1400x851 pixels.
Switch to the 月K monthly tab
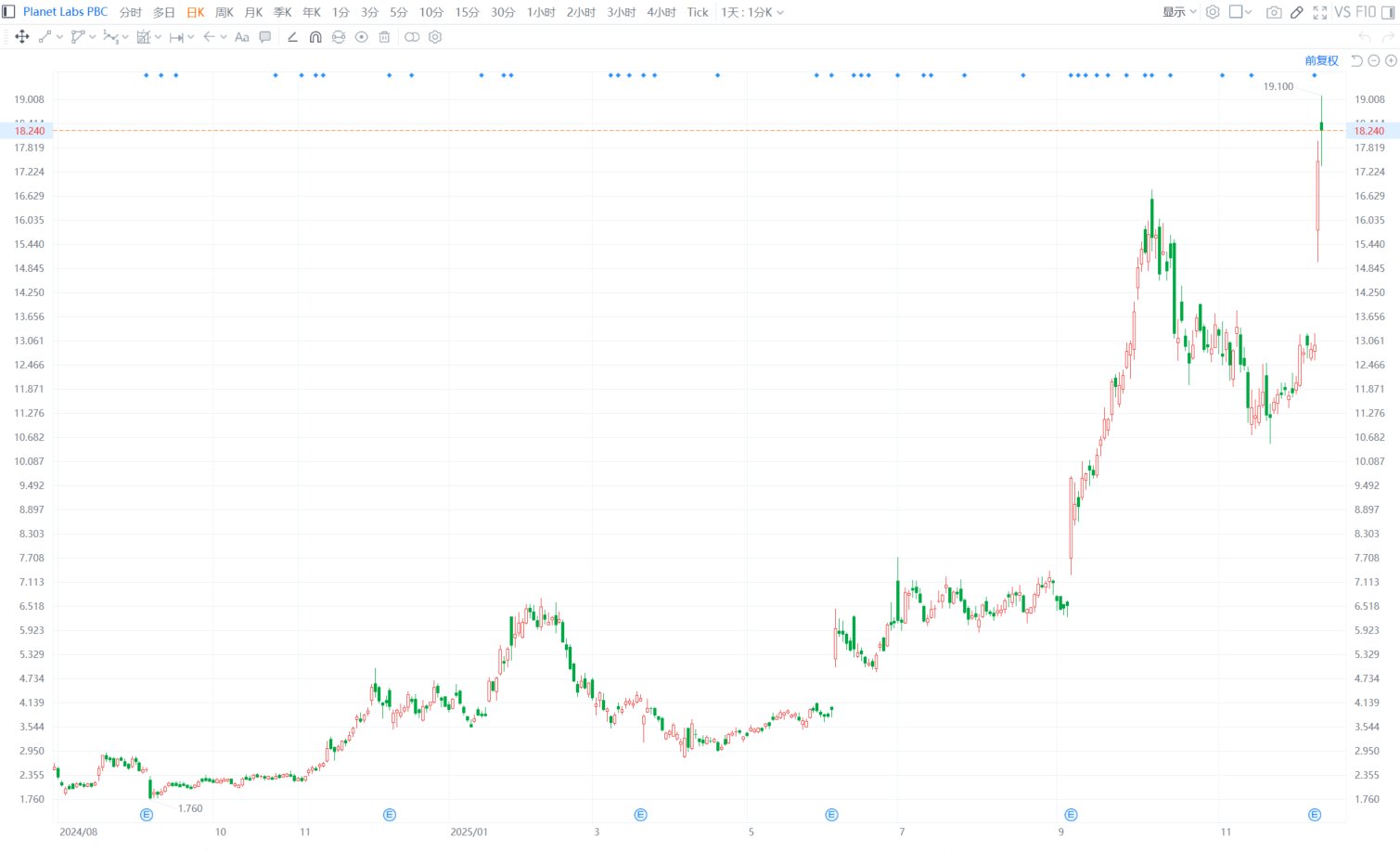(x=253, y=12)
